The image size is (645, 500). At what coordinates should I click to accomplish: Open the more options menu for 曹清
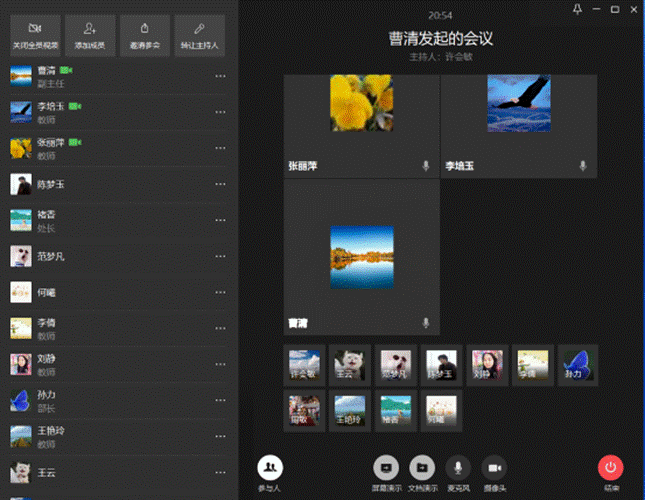coord(220,77)
